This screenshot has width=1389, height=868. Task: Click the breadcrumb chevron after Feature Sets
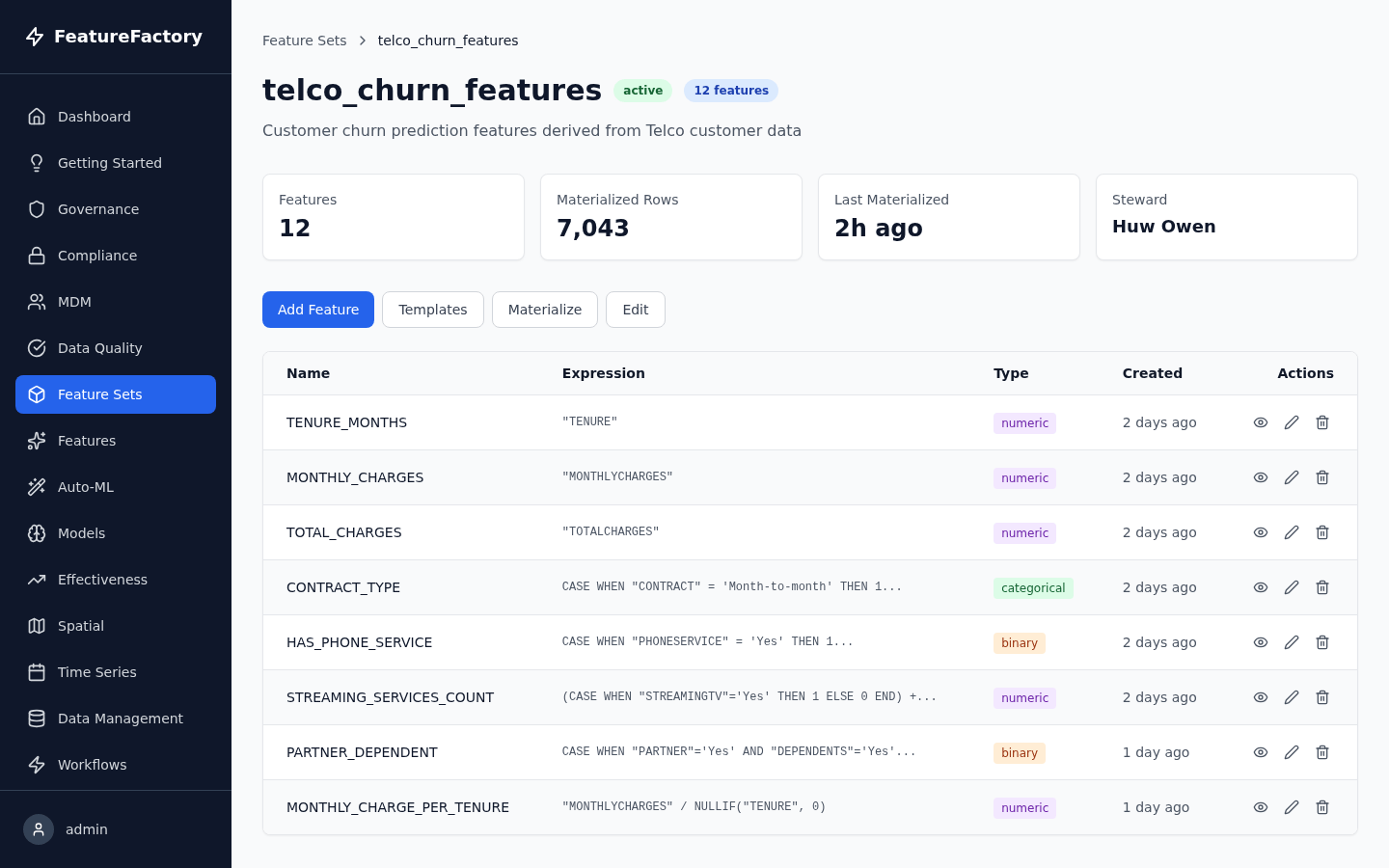(x=363, y=41)
